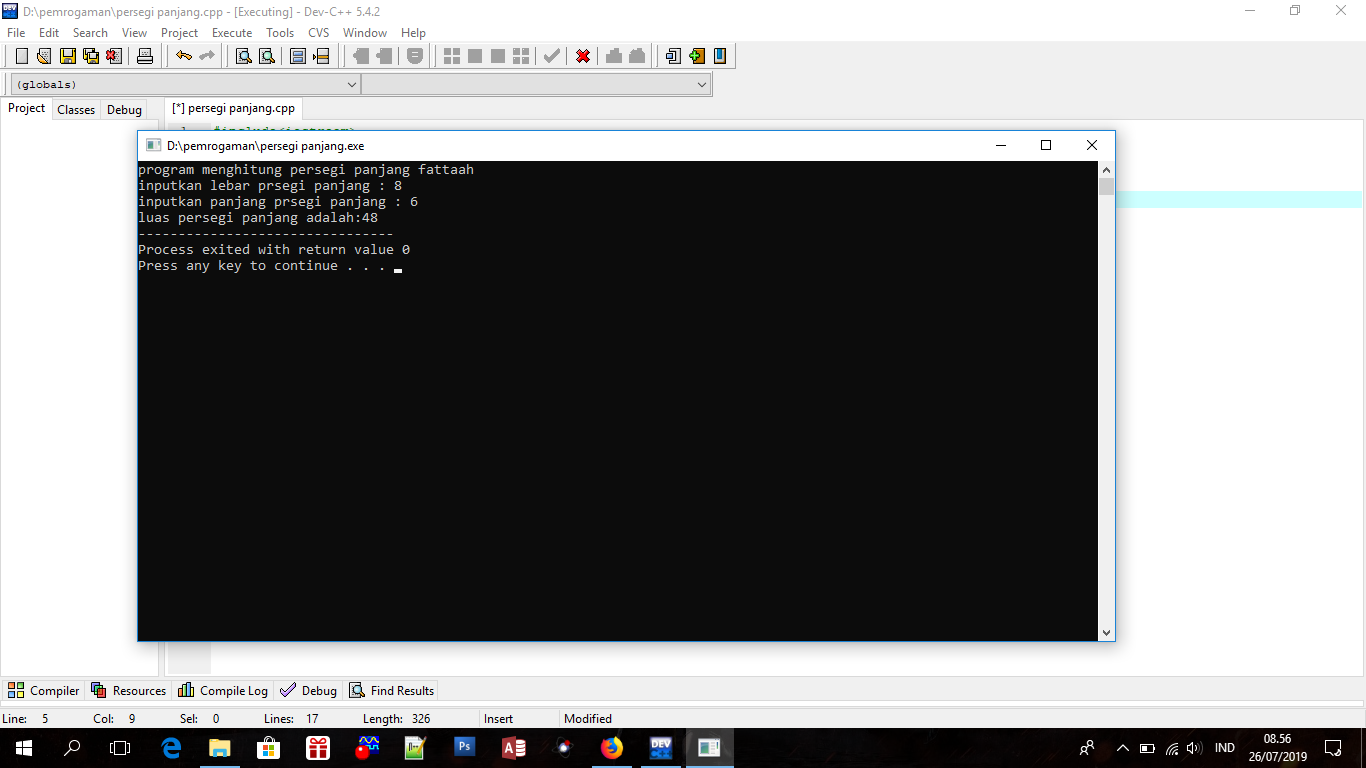
Task: Open the Execute menu
Action: point(232,33)
